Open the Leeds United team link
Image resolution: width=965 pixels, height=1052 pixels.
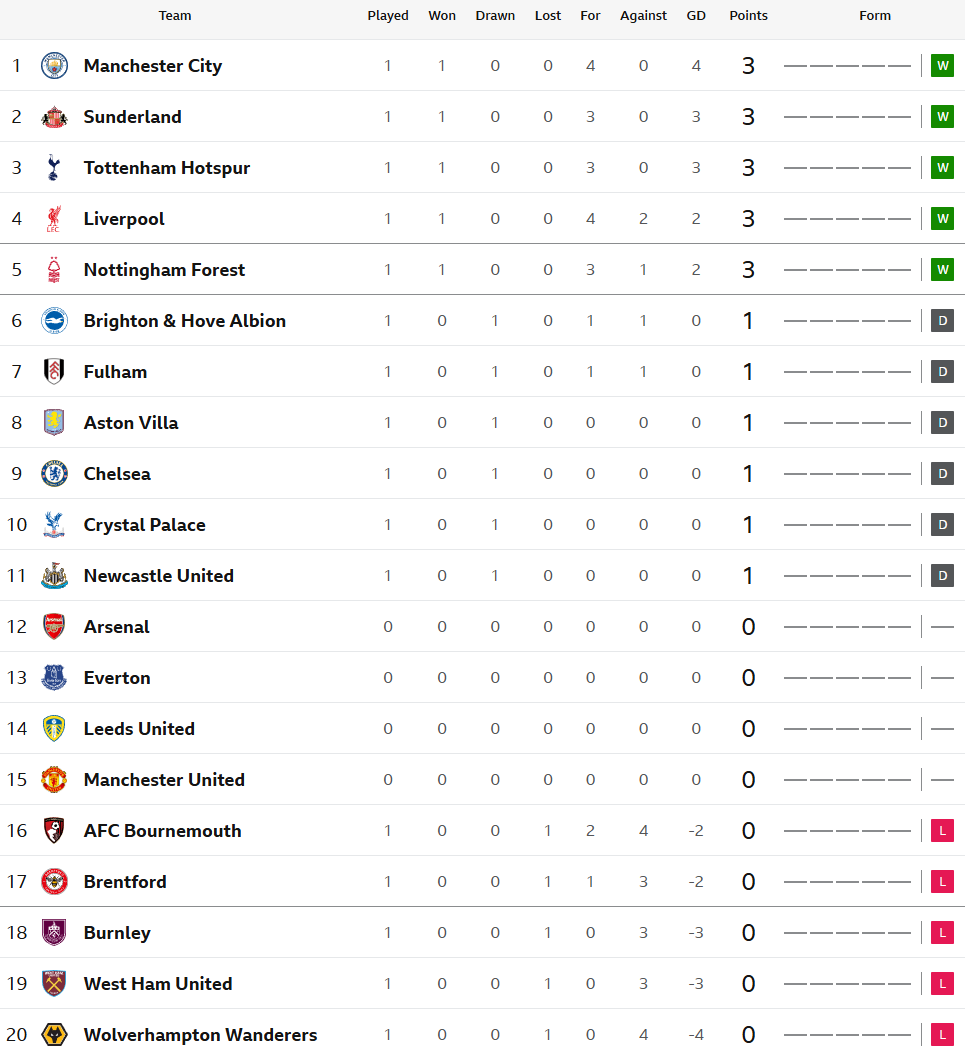(x=139, y=729)
